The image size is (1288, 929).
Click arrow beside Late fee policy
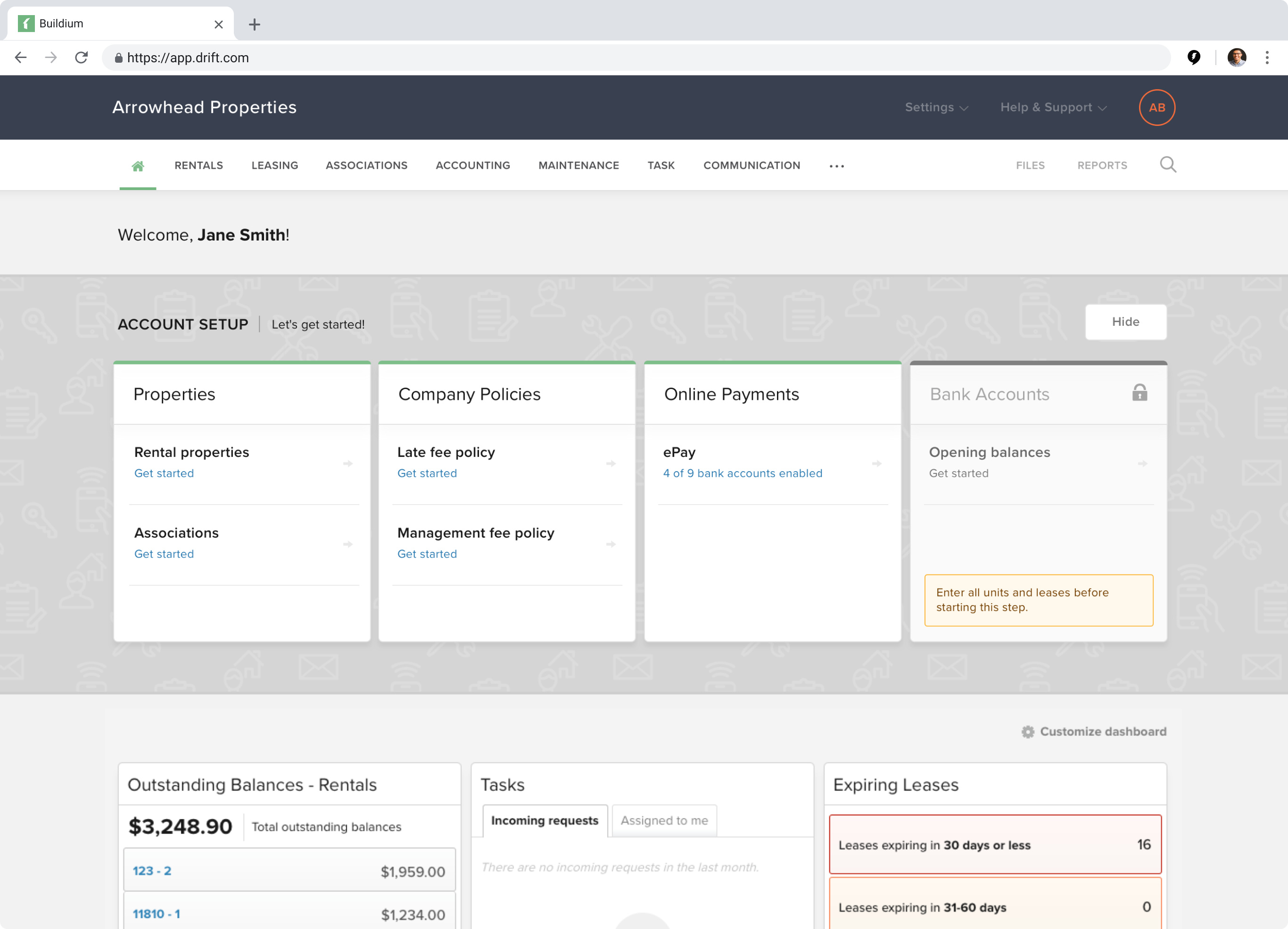[611, 463]
